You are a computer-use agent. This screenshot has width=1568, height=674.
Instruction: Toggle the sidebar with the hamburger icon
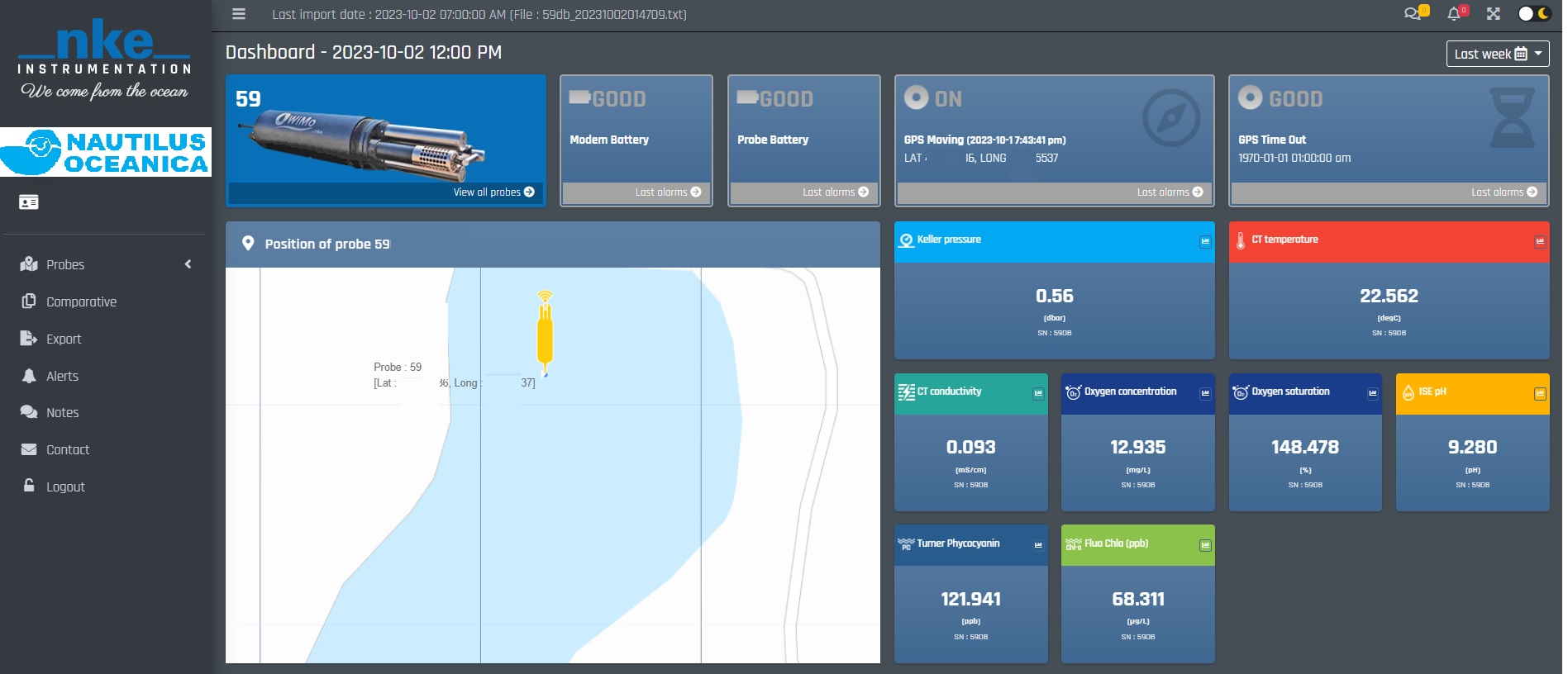tap(239, 14)
